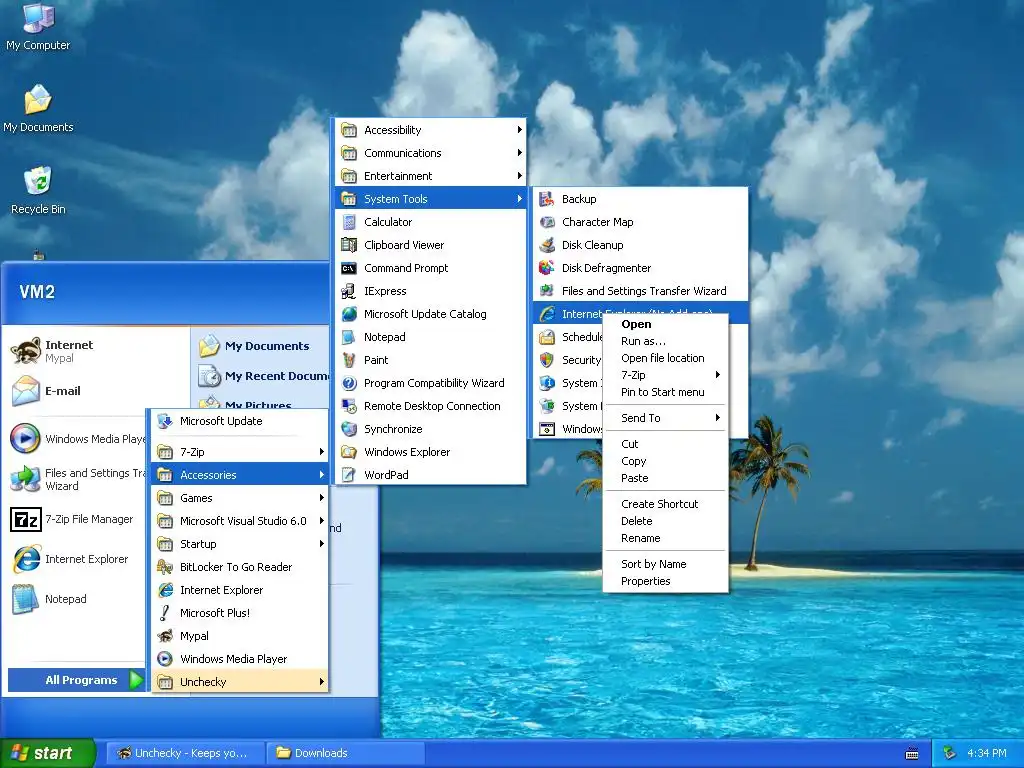
Task: Choose Sort by Name
Action: [x=665, y=564]
